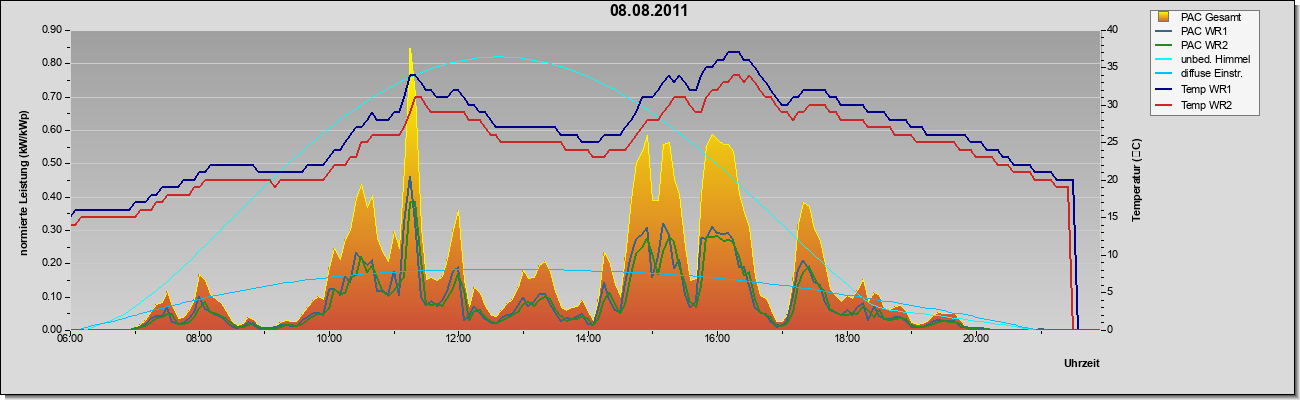Screen dimensions: 1300x400
Task: Click the 10:00 time axis label
Action: click(328, 339)
